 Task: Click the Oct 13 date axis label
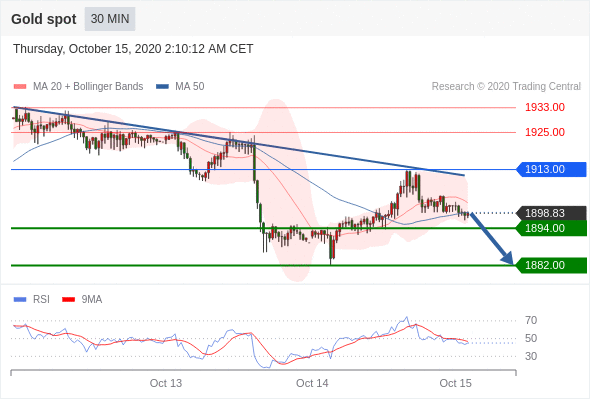tap(166, 383)
